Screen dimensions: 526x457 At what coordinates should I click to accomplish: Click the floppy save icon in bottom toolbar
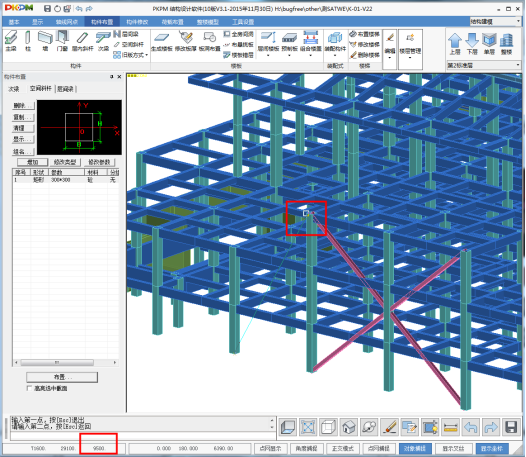tap(511, 427)
